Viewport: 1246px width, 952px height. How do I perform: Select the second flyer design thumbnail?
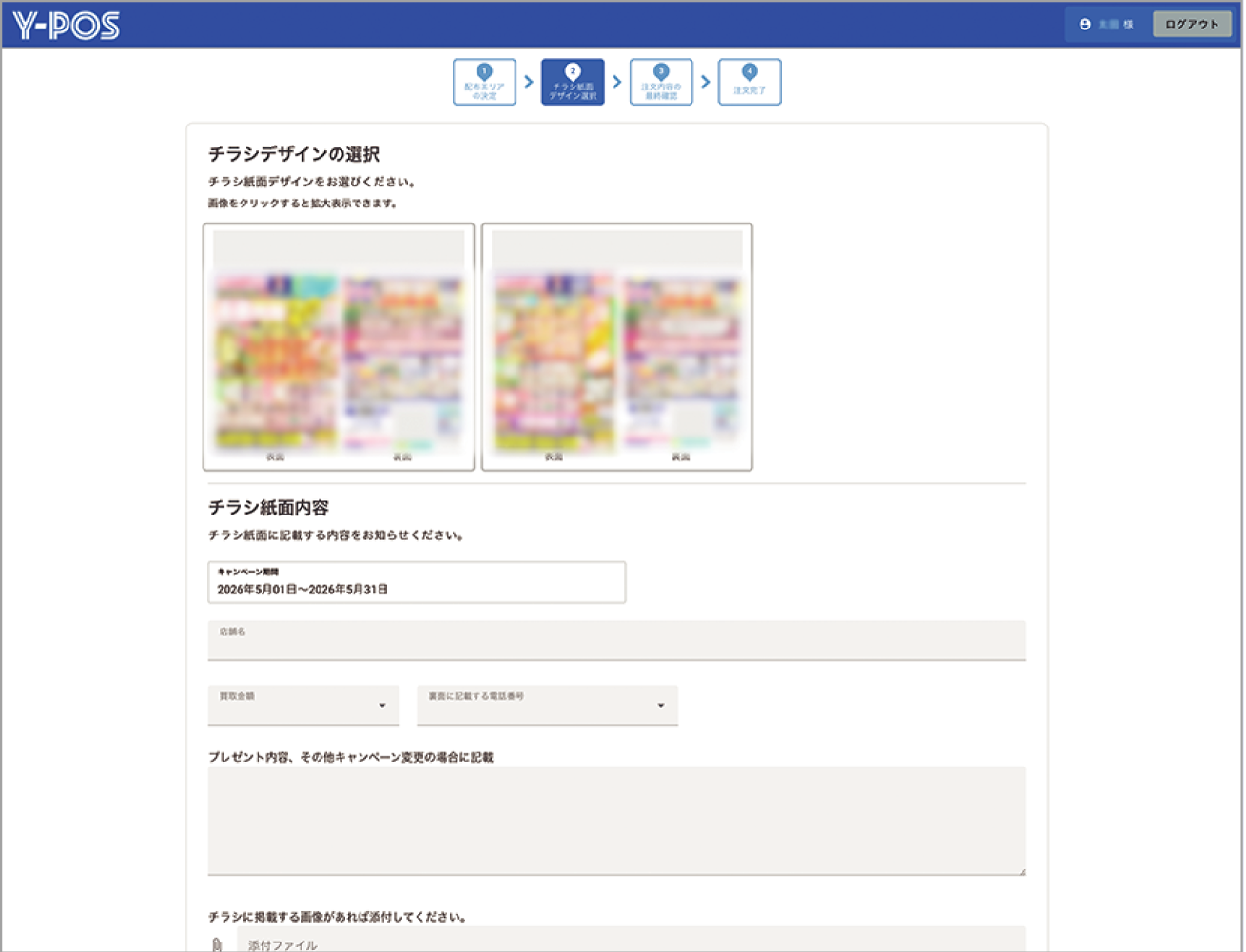(617, 347)
